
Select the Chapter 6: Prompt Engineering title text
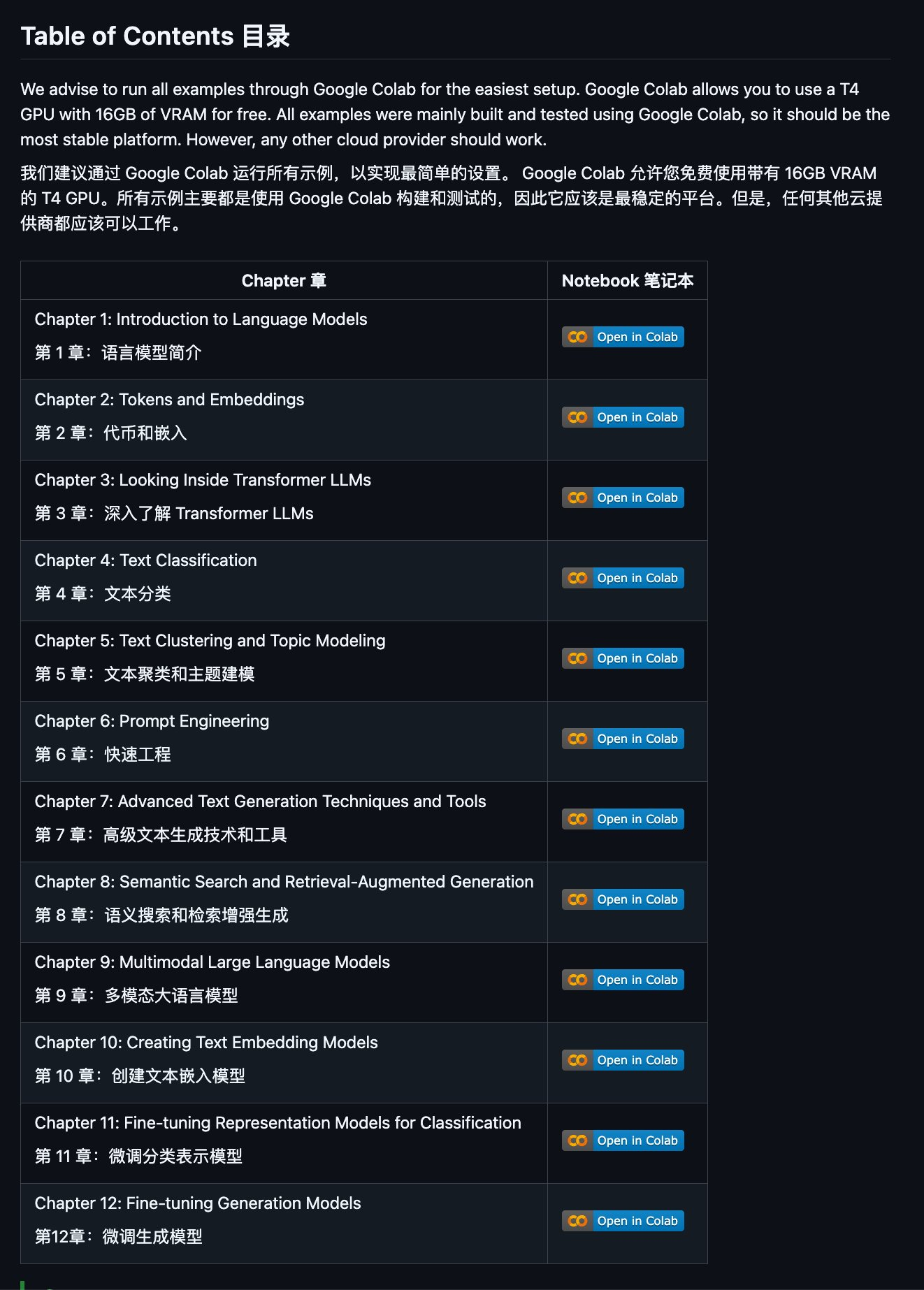[152, 721]
